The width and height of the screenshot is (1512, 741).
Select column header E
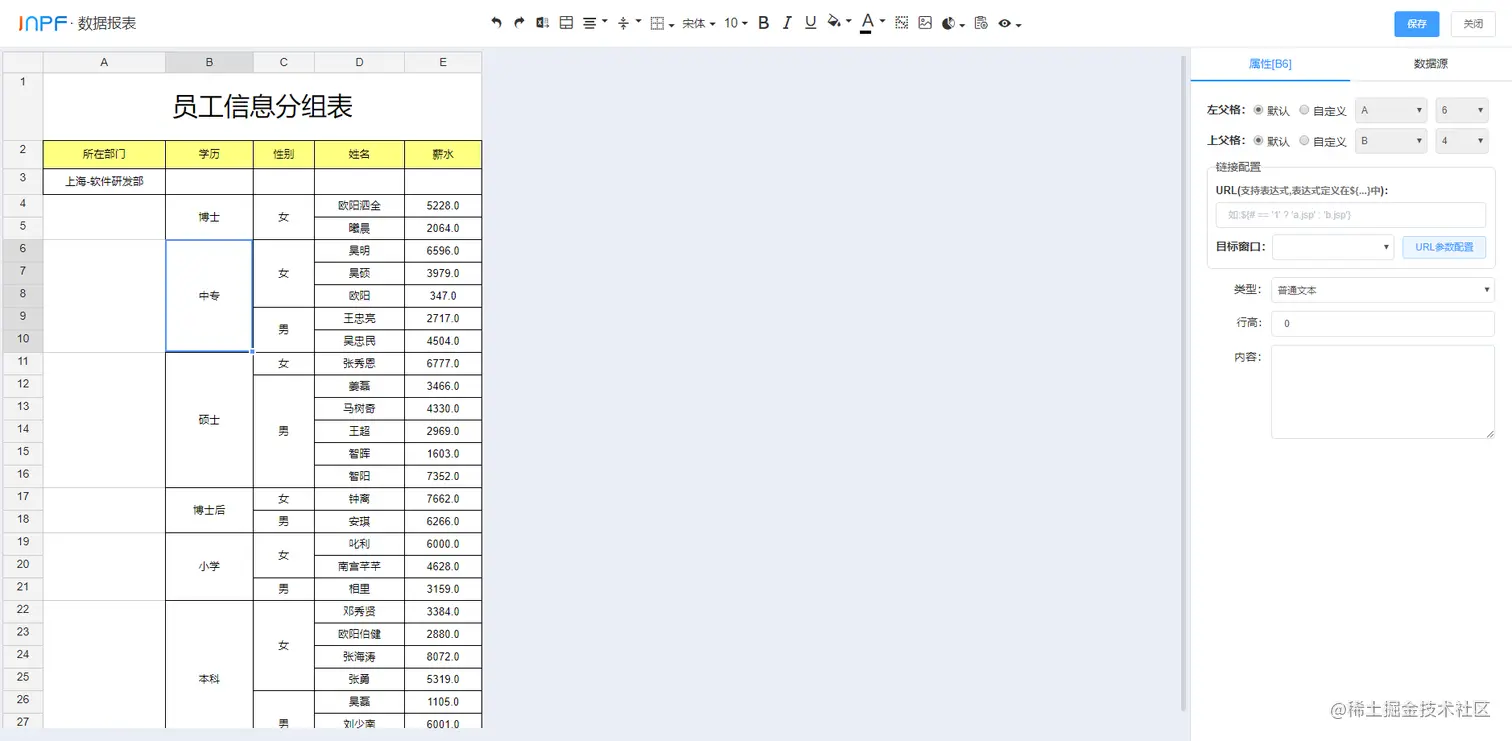443,62
